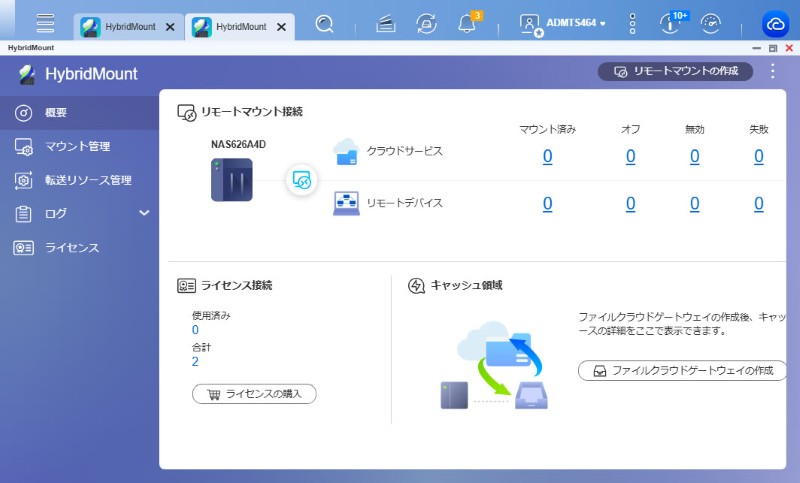The width and height of the screenshot is (800, 483).
Task: Click the ライセンスの購入 button
Action: point(254,394)
